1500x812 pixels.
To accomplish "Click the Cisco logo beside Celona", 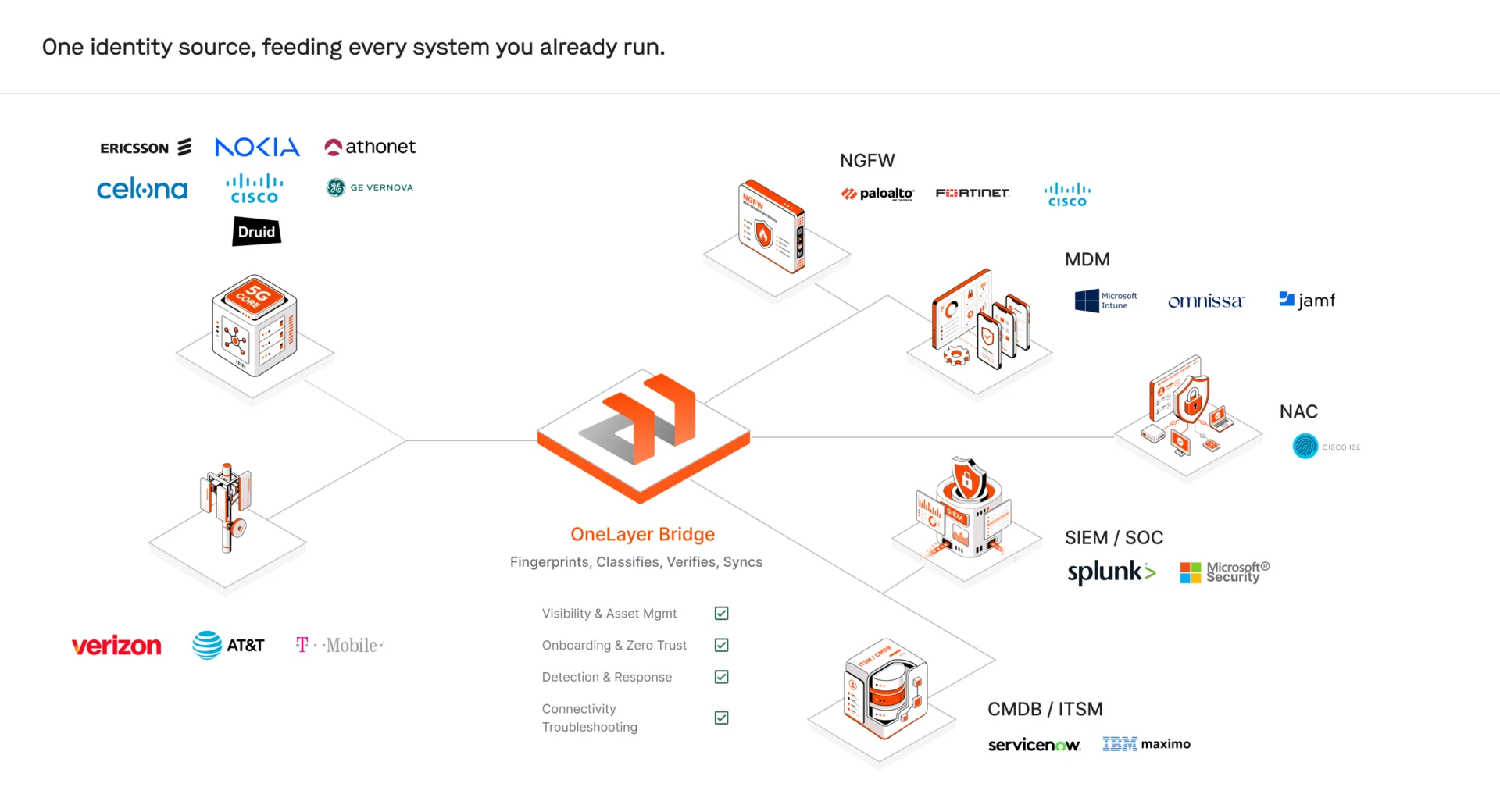I will (x=255, y=189).
